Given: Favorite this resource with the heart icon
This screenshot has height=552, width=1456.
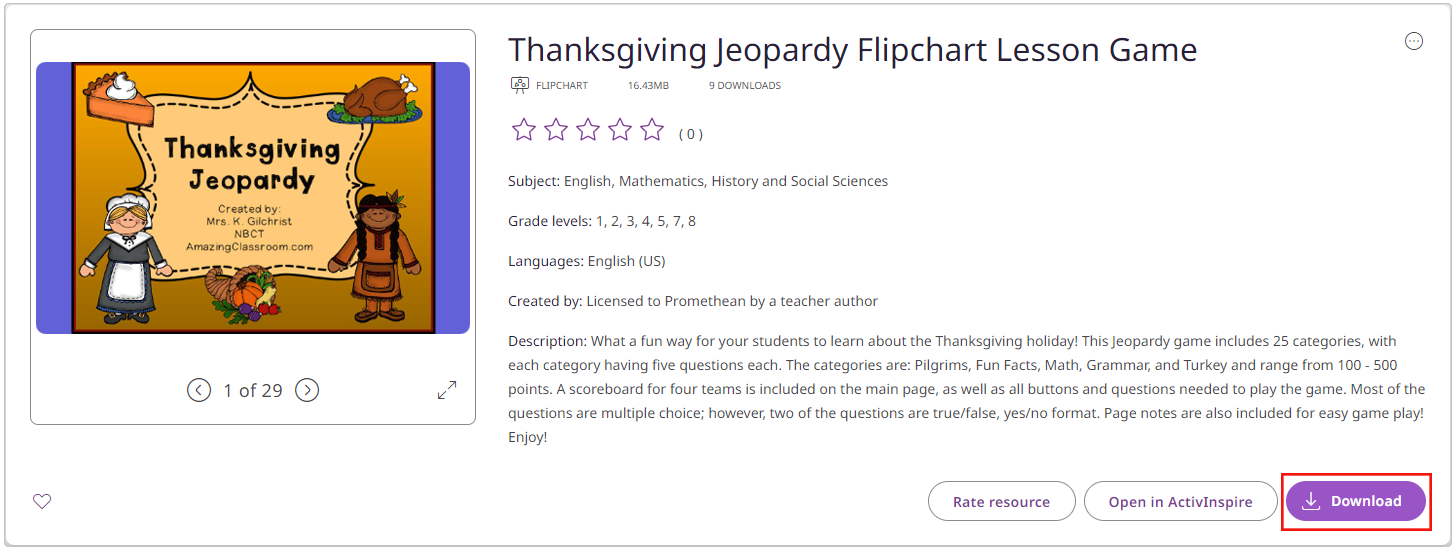Looking at the screenshot, I should (x=42, y=501).
